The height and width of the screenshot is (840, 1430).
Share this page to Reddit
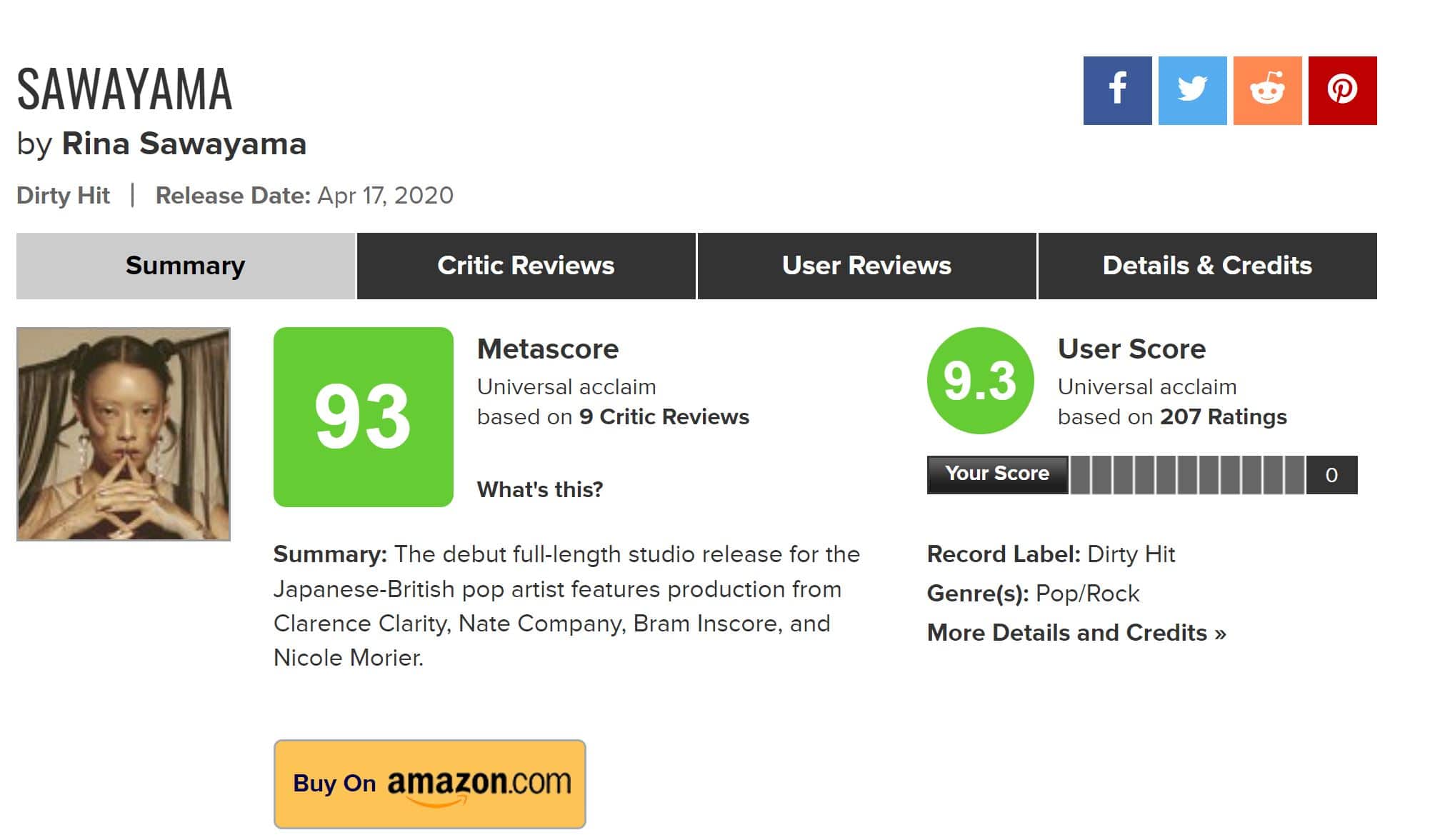tap(1267, 91)
